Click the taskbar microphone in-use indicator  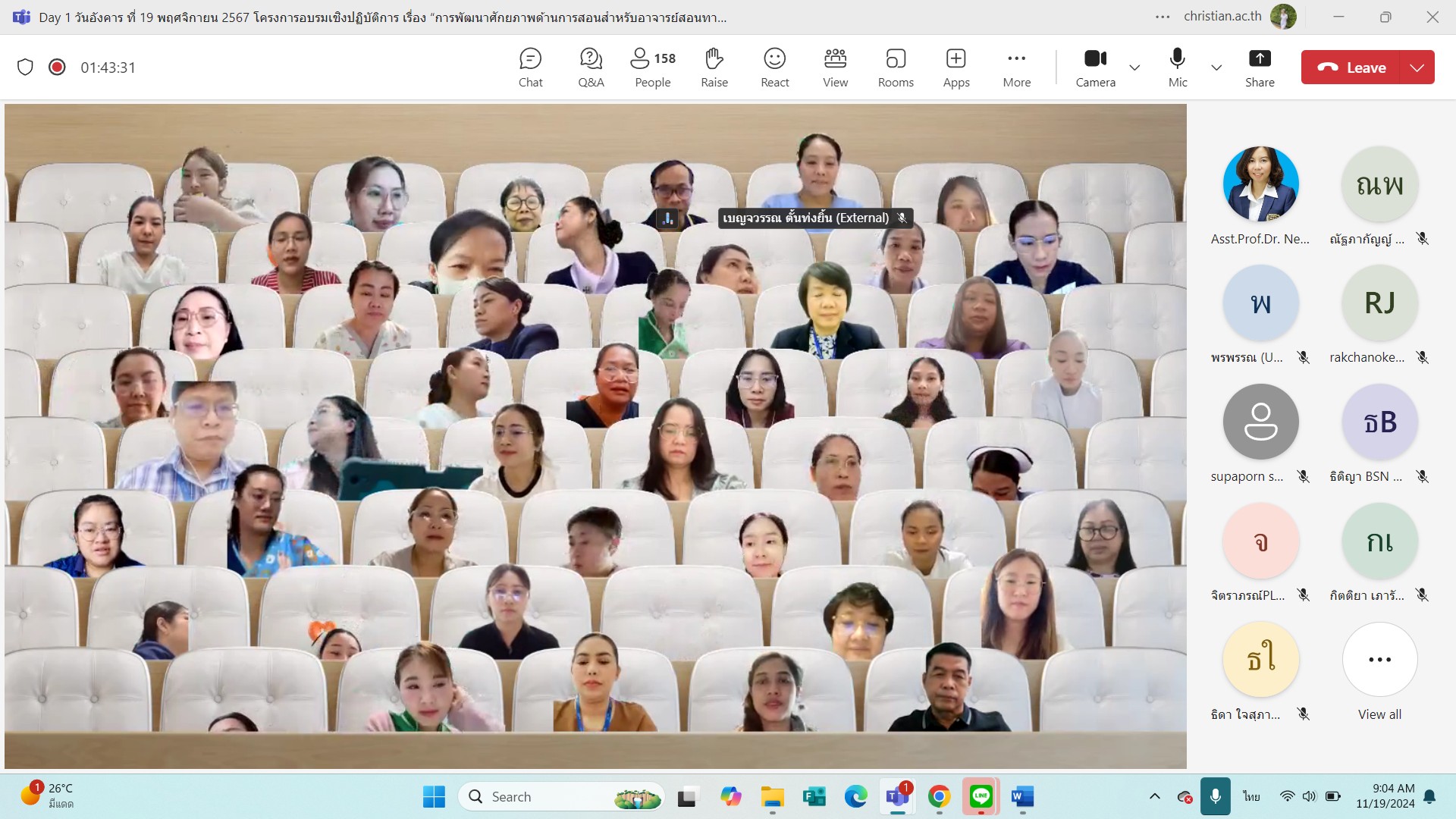pyautogui.click(x=1215, y=796)
